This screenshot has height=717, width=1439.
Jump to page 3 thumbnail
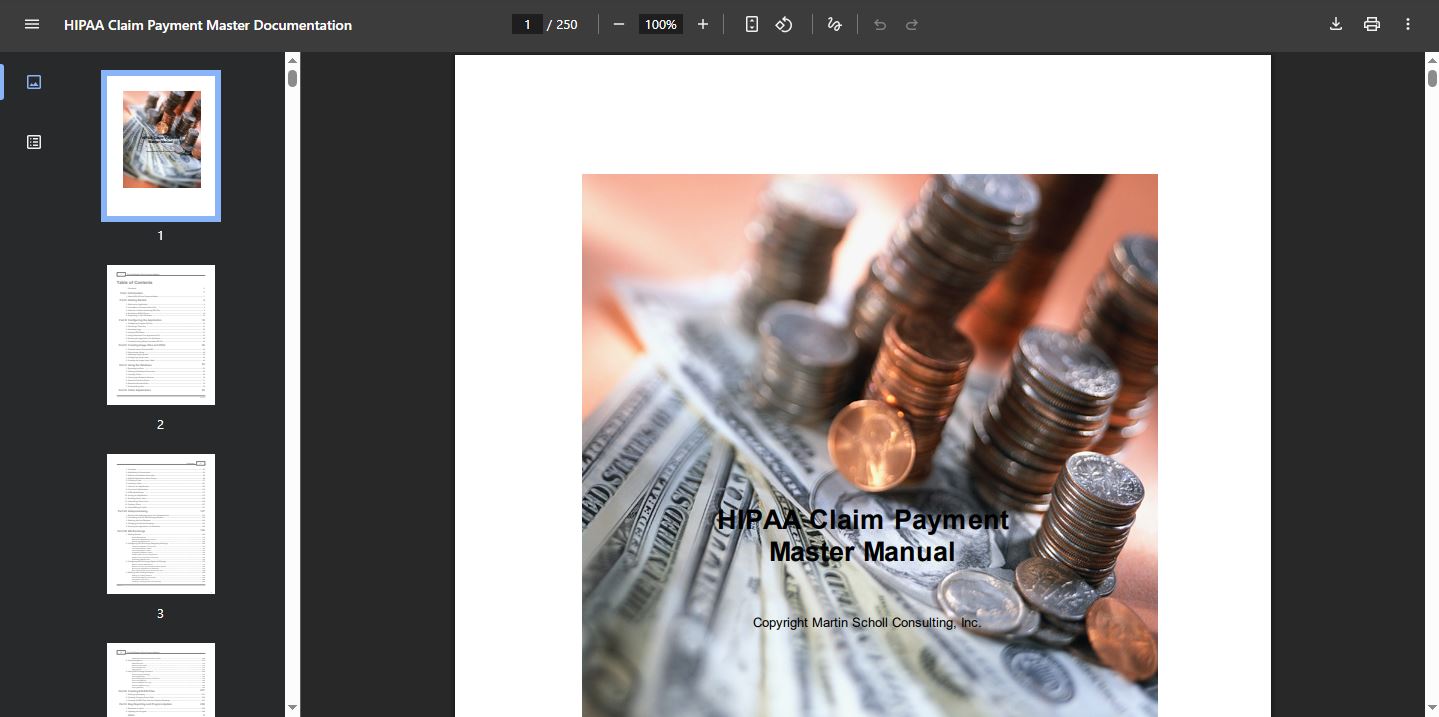tap(161, 524)
